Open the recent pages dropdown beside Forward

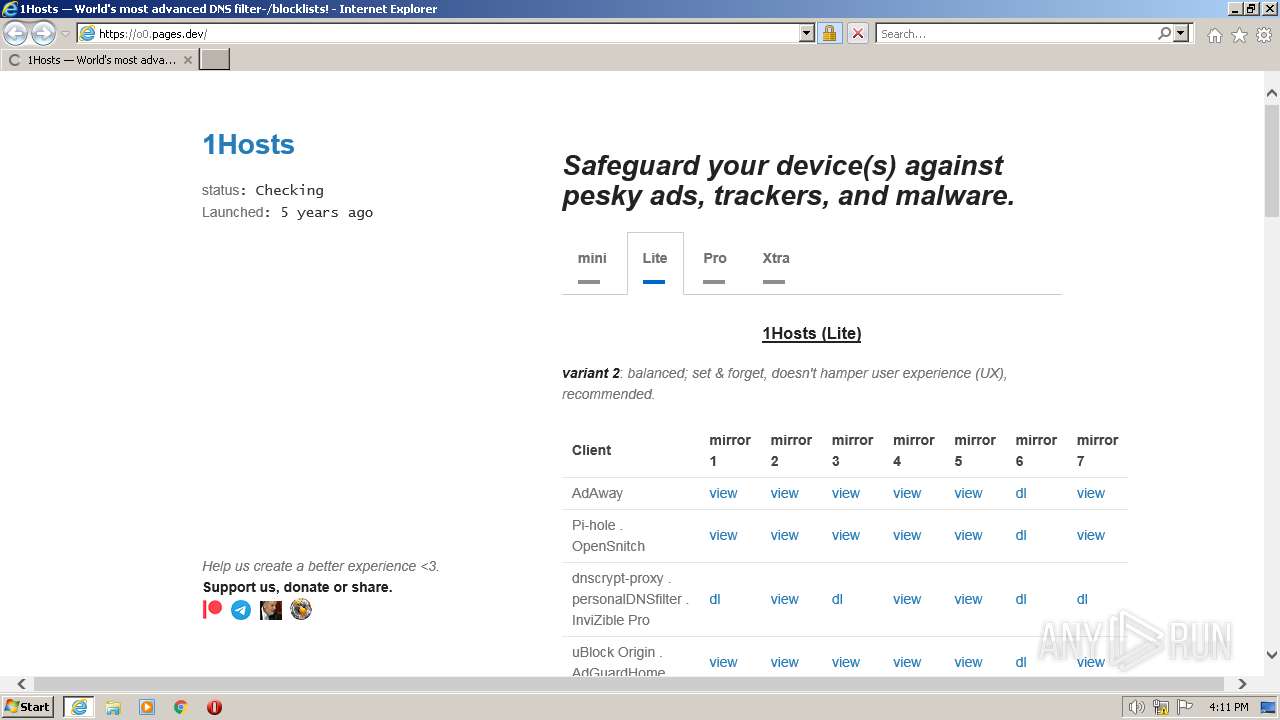coord(65,34)
